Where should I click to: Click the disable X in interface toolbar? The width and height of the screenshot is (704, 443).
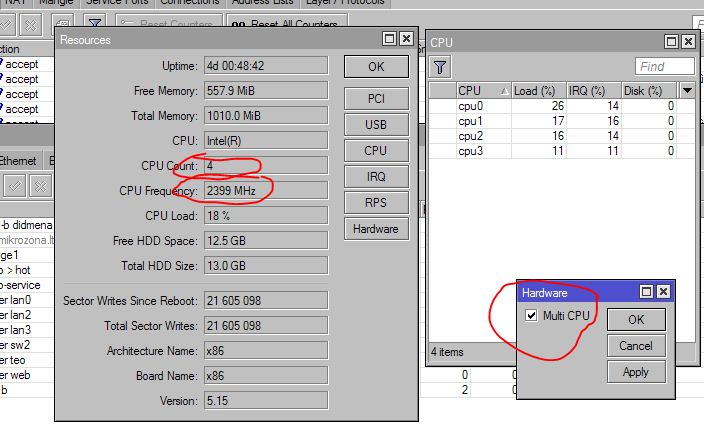point(41,186)
